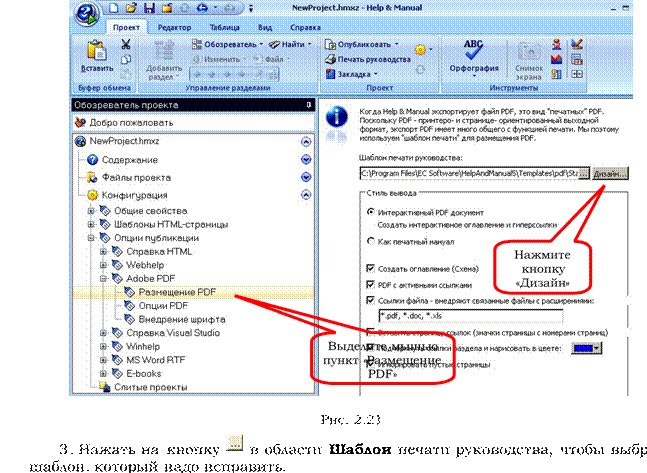Toggle Создать оглавление (Схема) checkbox

pyautogui.click(x=371, y=269)
